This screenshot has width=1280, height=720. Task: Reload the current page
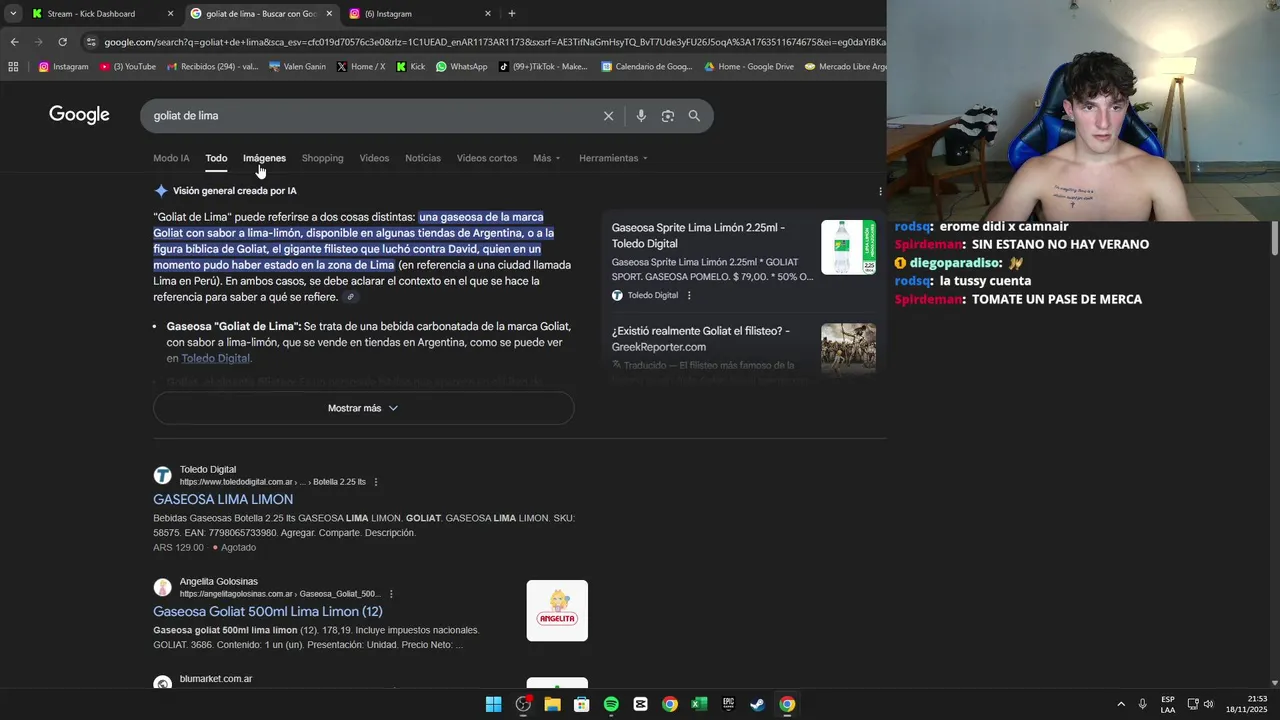click(x=62, y=42)
